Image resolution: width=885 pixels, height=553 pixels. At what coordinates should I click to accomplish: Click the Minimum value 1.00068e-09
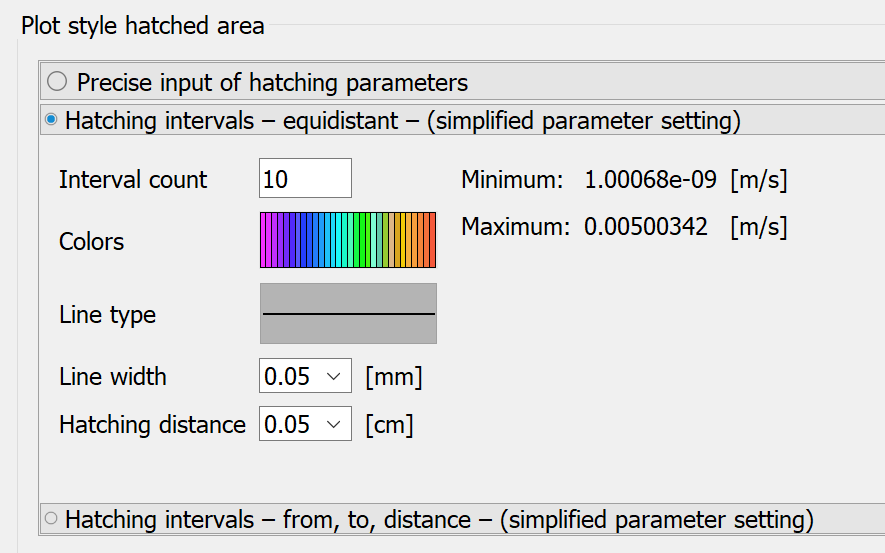(650, 181)
